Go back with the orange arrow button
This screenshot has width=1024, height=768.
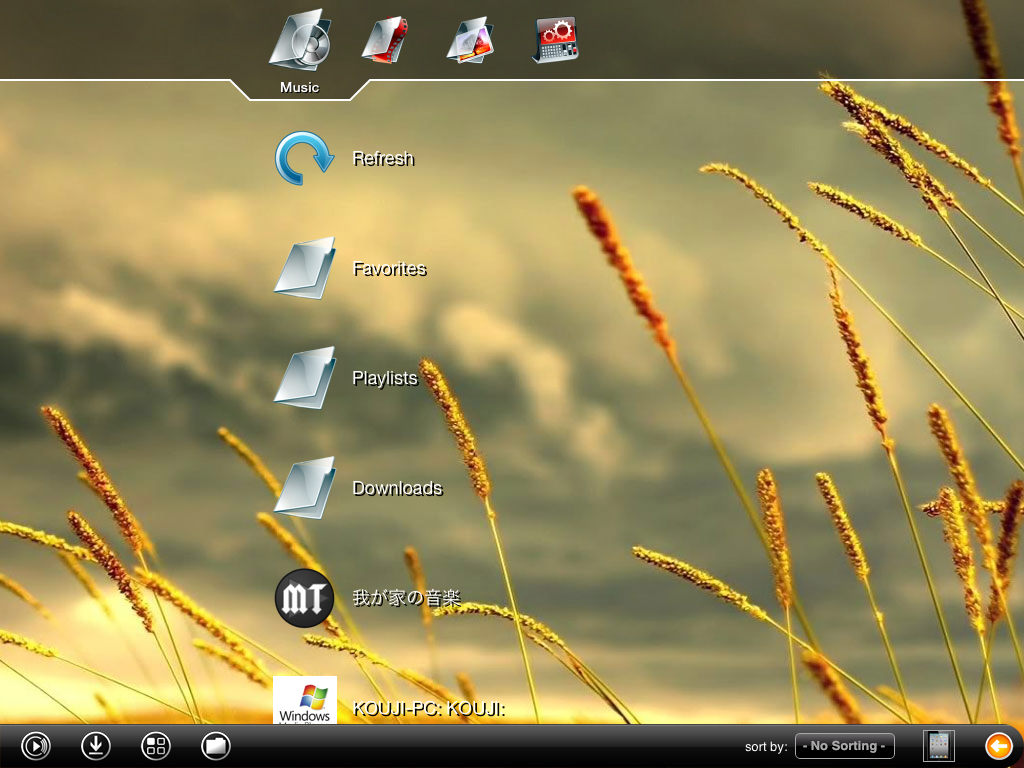click(999, 746)
